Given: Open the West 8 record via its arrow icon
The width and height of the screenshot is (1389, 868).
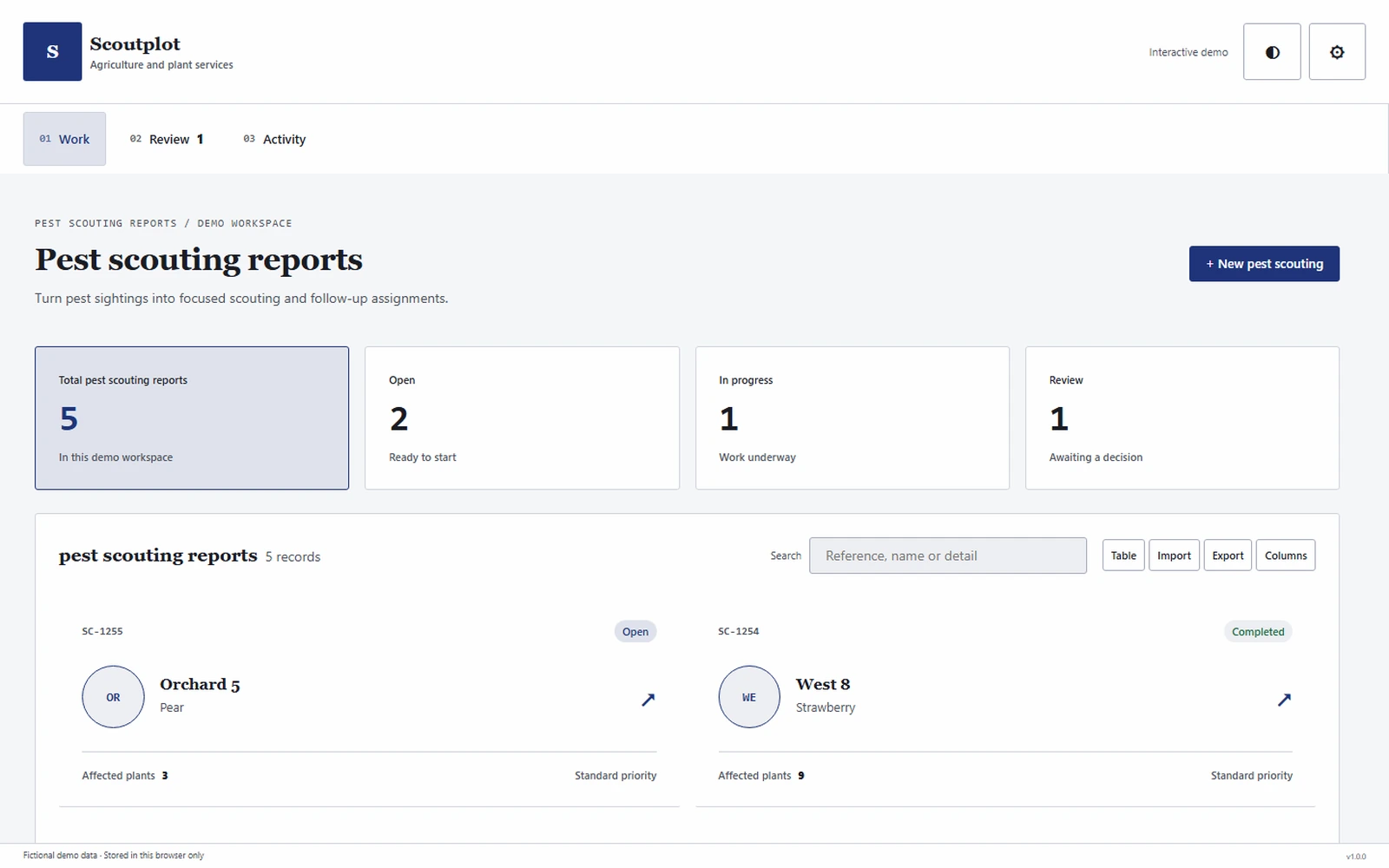Looking at the screenshot, I should click(x=1284, y=700).
